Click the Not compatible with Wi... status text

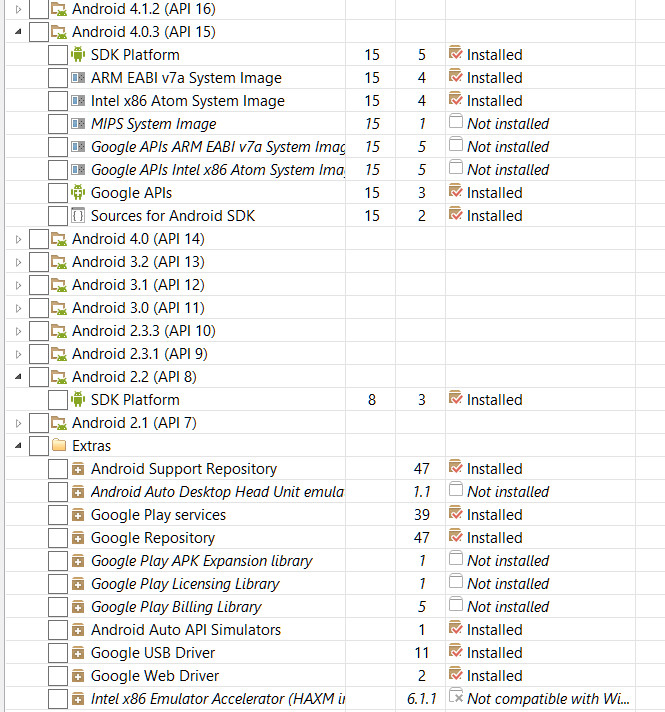[548, 698]
